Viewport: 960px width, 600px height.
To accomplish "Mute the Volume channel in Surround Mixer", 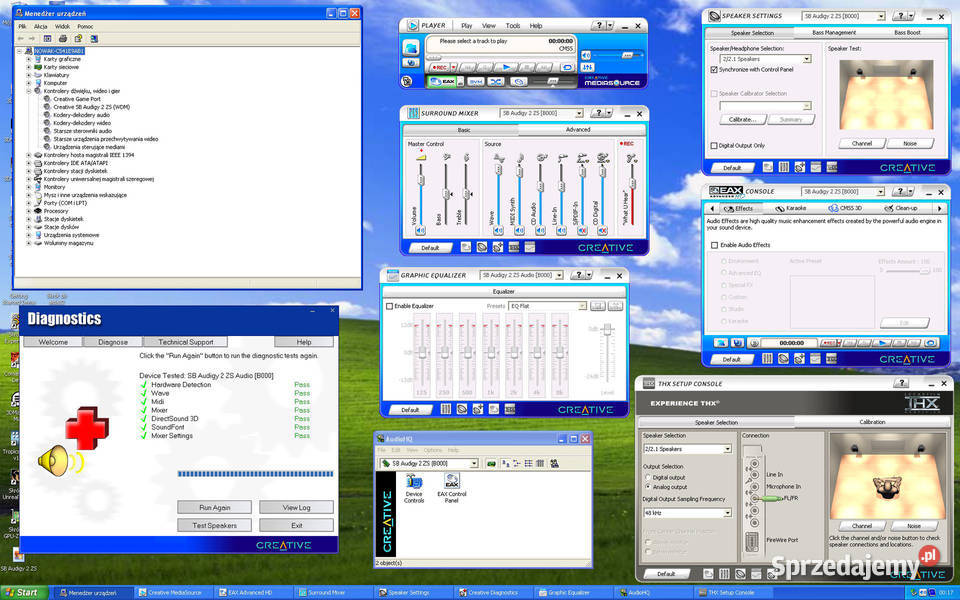I will pos(420,230).
